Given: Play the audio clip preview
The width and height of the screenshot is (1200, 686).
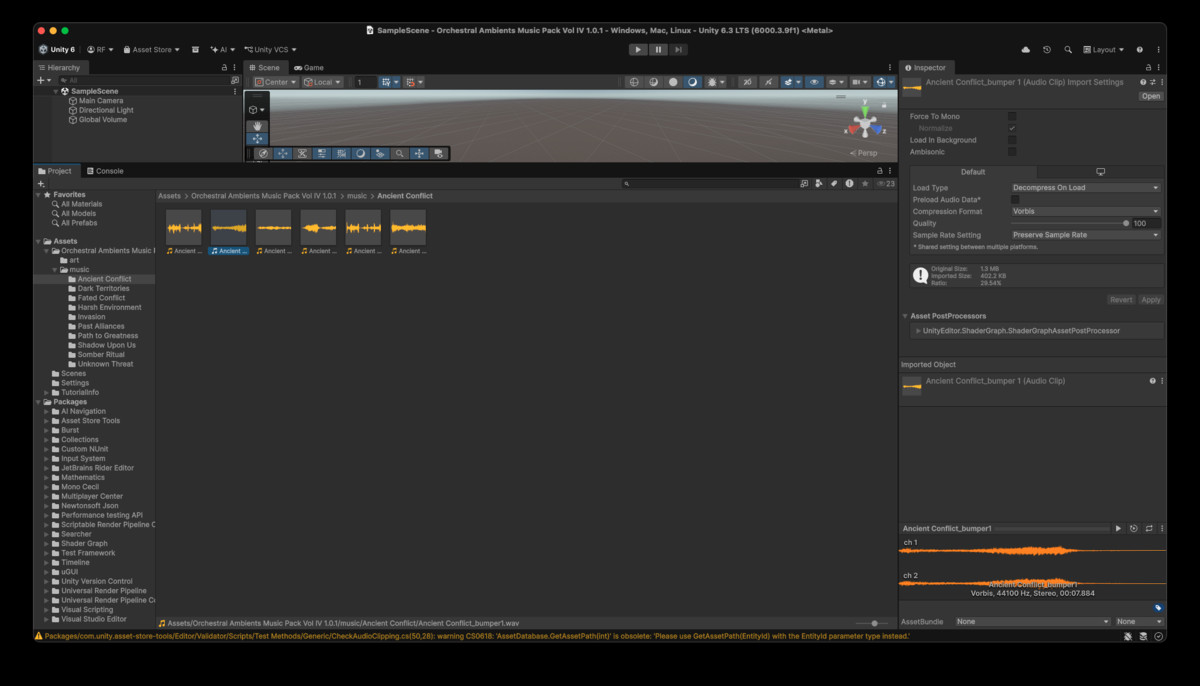Looking at the screenshot, I should 1118,528.
